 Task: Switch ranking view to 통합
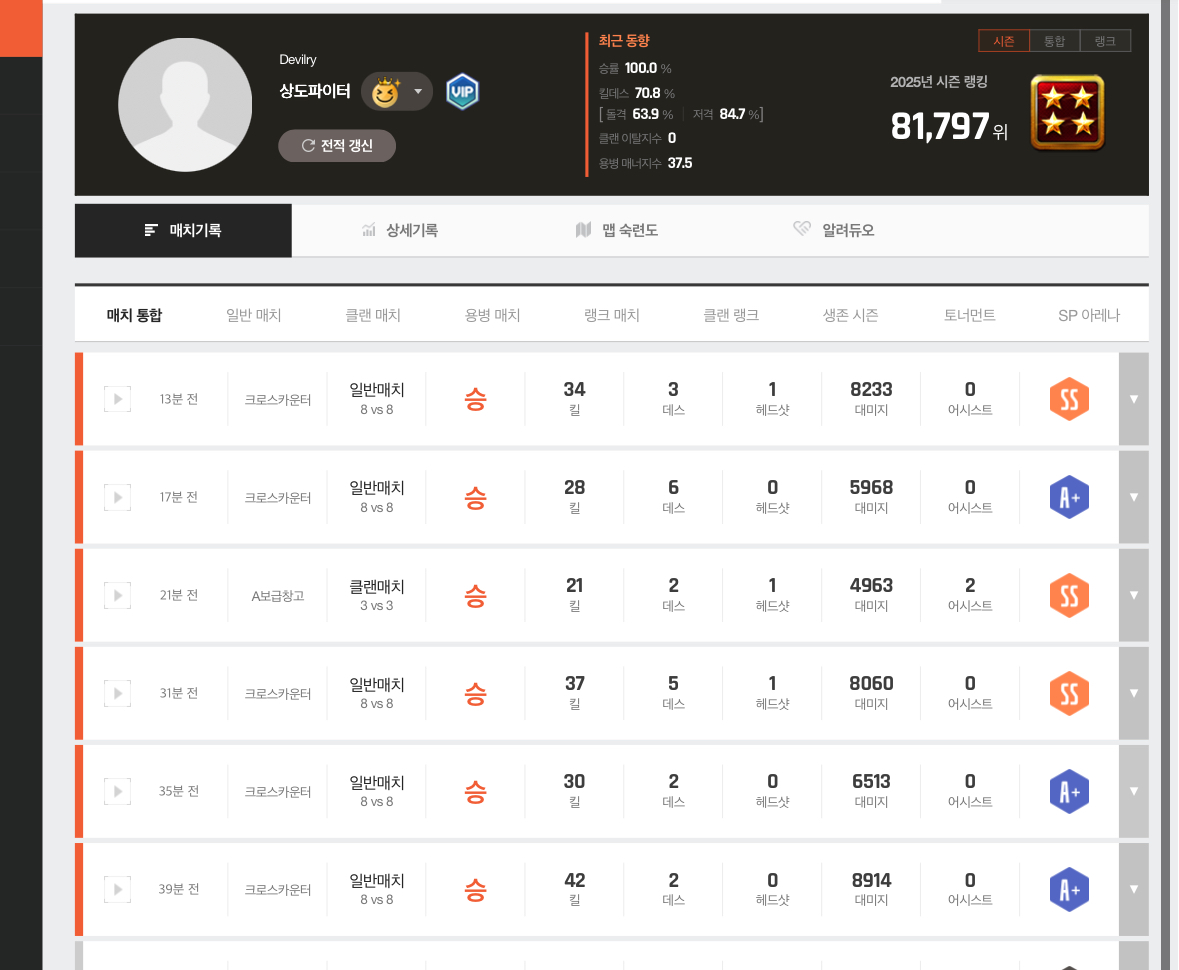[1054, 41]
